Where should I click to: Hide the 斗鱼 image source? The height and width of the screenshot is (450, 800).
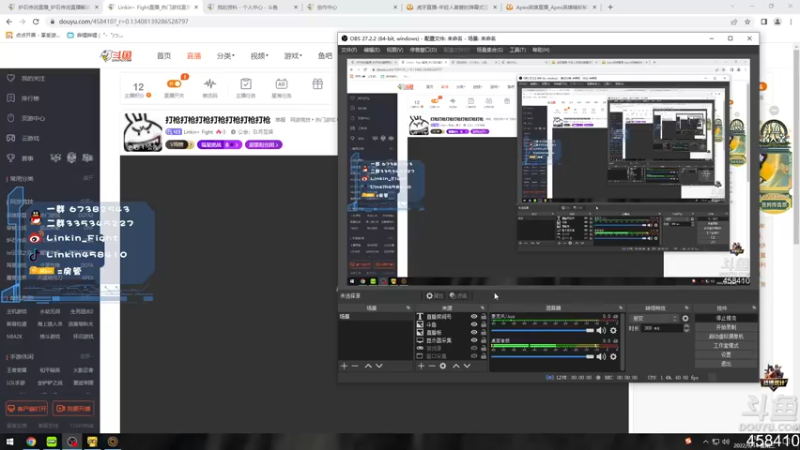473,324
